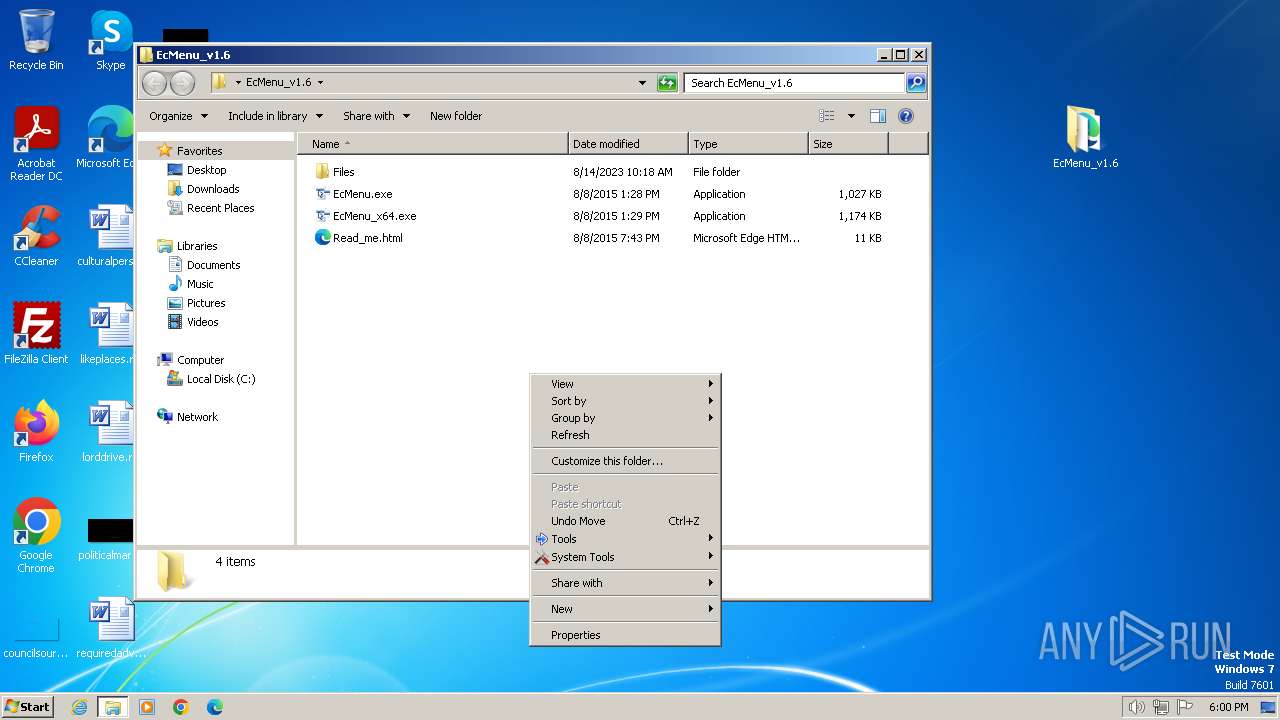Select the requiredadv Word document icon
This screenshot has height=720, width=1280.
(x=110, y=627)
